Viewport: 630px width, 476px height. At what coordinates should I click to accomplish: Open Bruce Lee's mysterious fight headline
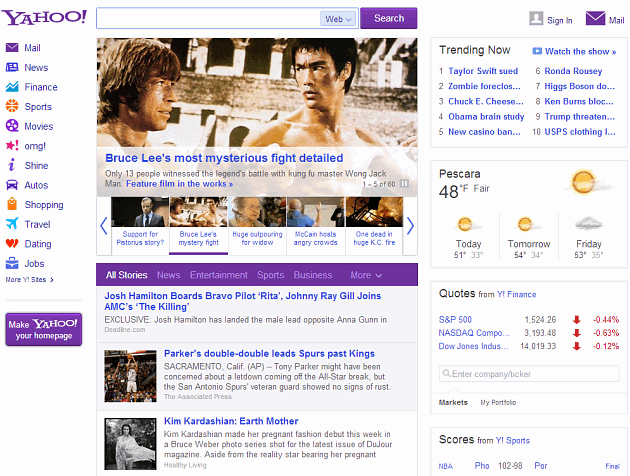(x=224, y=158)
